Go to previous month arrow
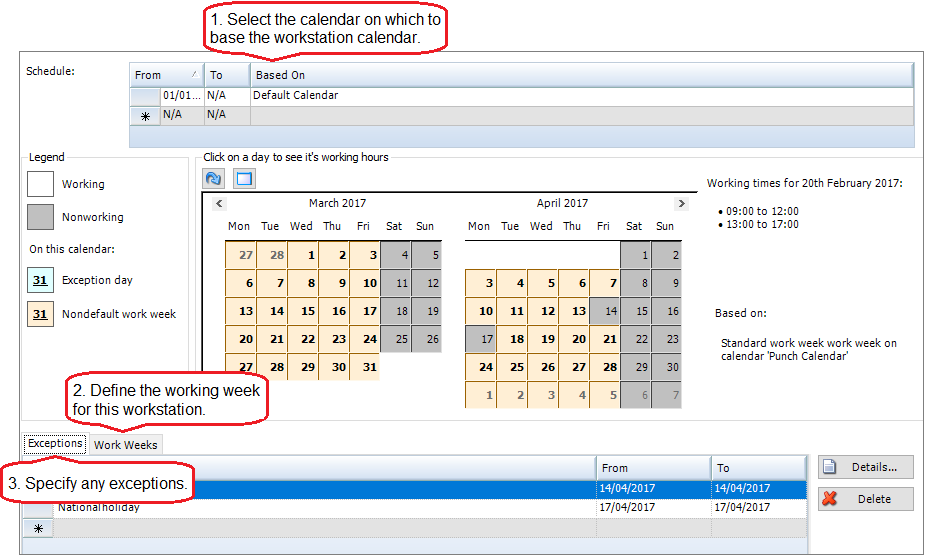 [x=220, y=203]
